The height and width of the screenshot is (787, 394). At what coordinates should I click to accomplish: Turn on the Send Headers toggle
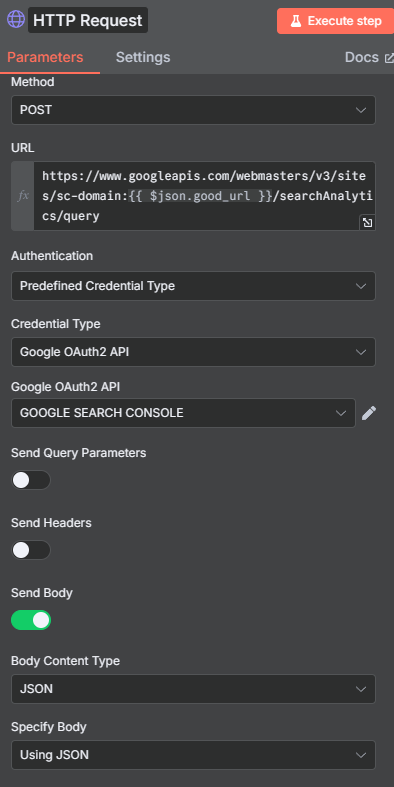click(x=31, y=550)
